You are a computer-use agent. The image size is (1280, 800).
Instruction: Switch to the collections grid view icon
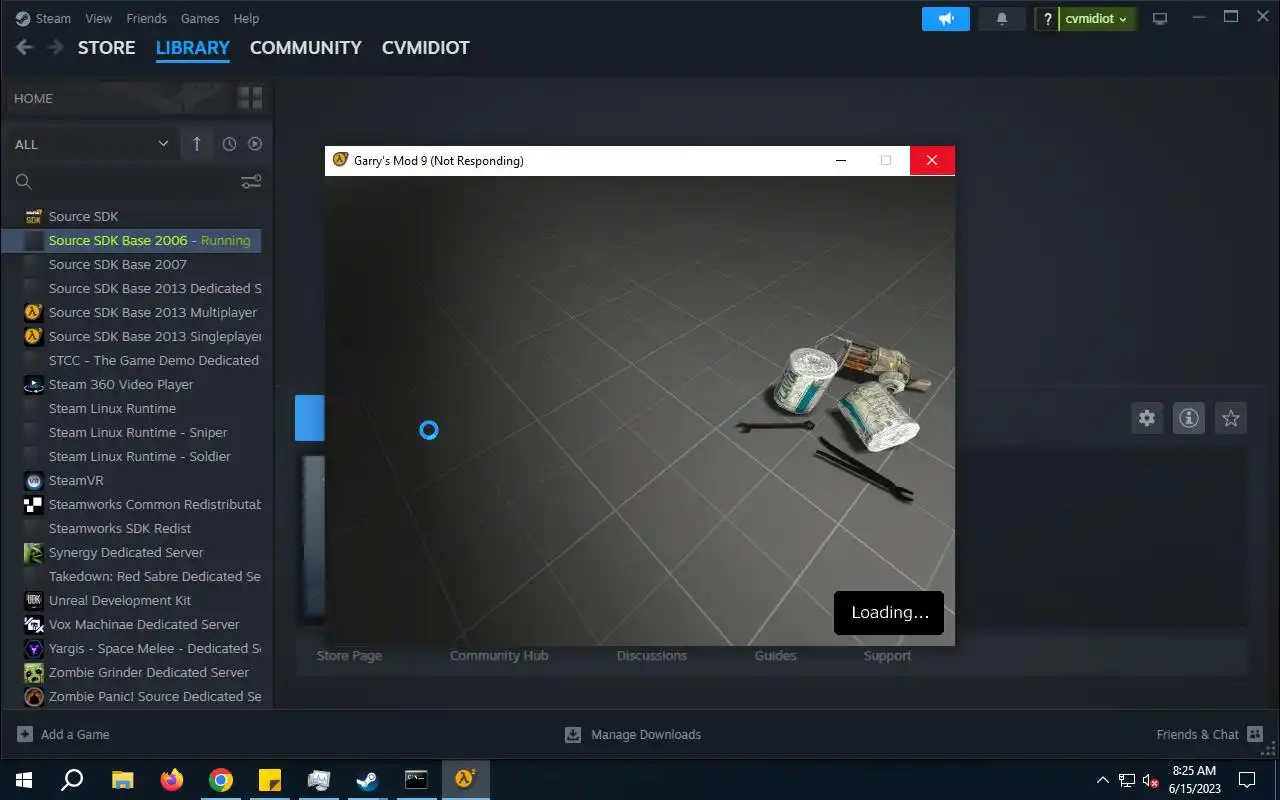point(250,98)
